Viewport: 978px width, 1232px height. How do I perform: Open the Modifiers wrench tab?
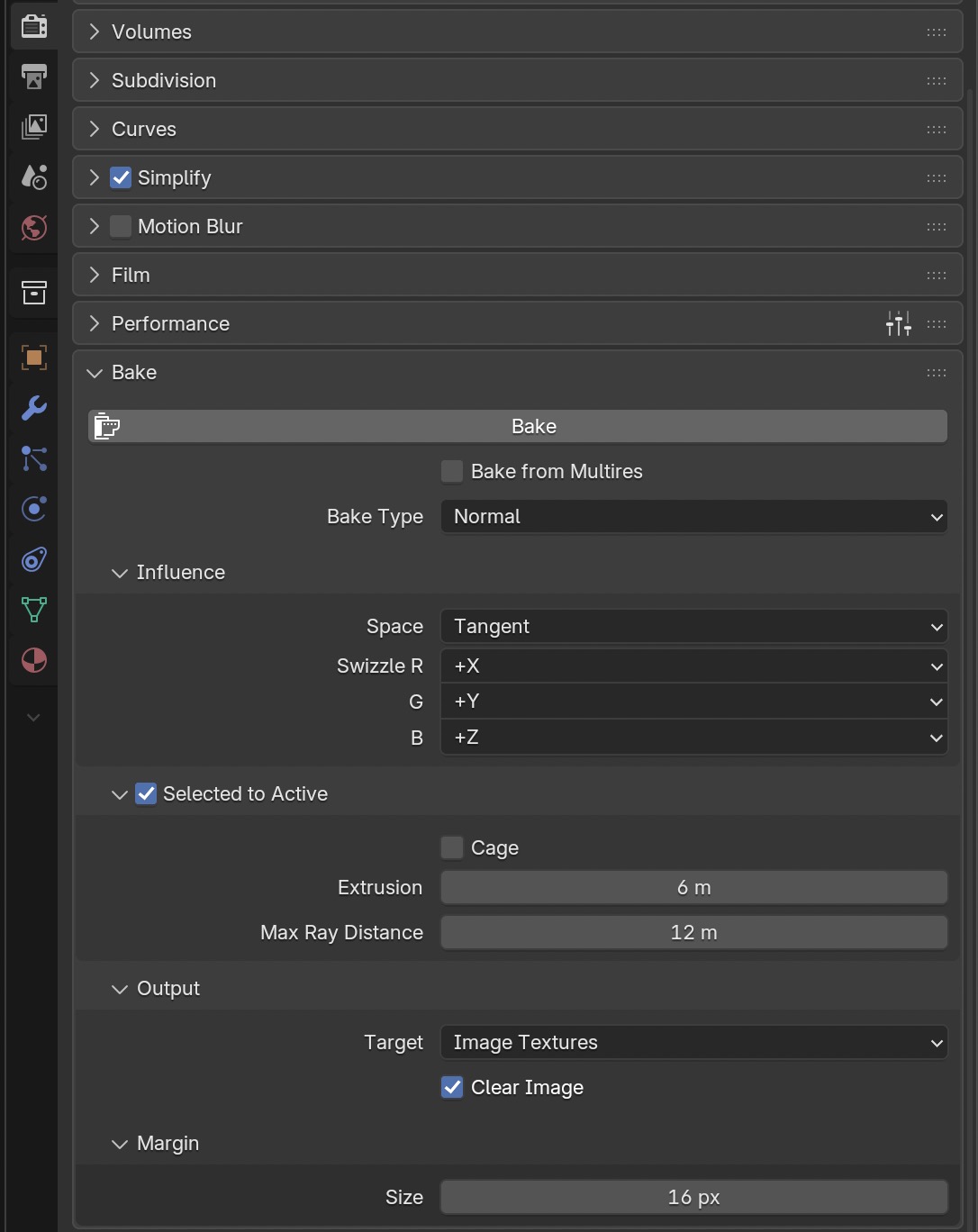(34, 408)
